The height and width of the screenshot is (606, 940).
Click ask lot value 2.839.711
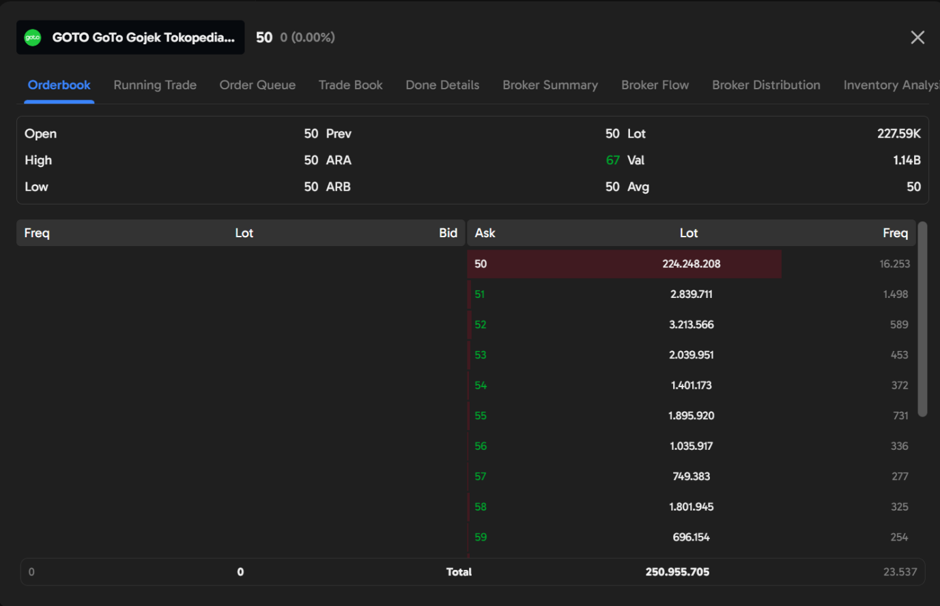[691, 294]
